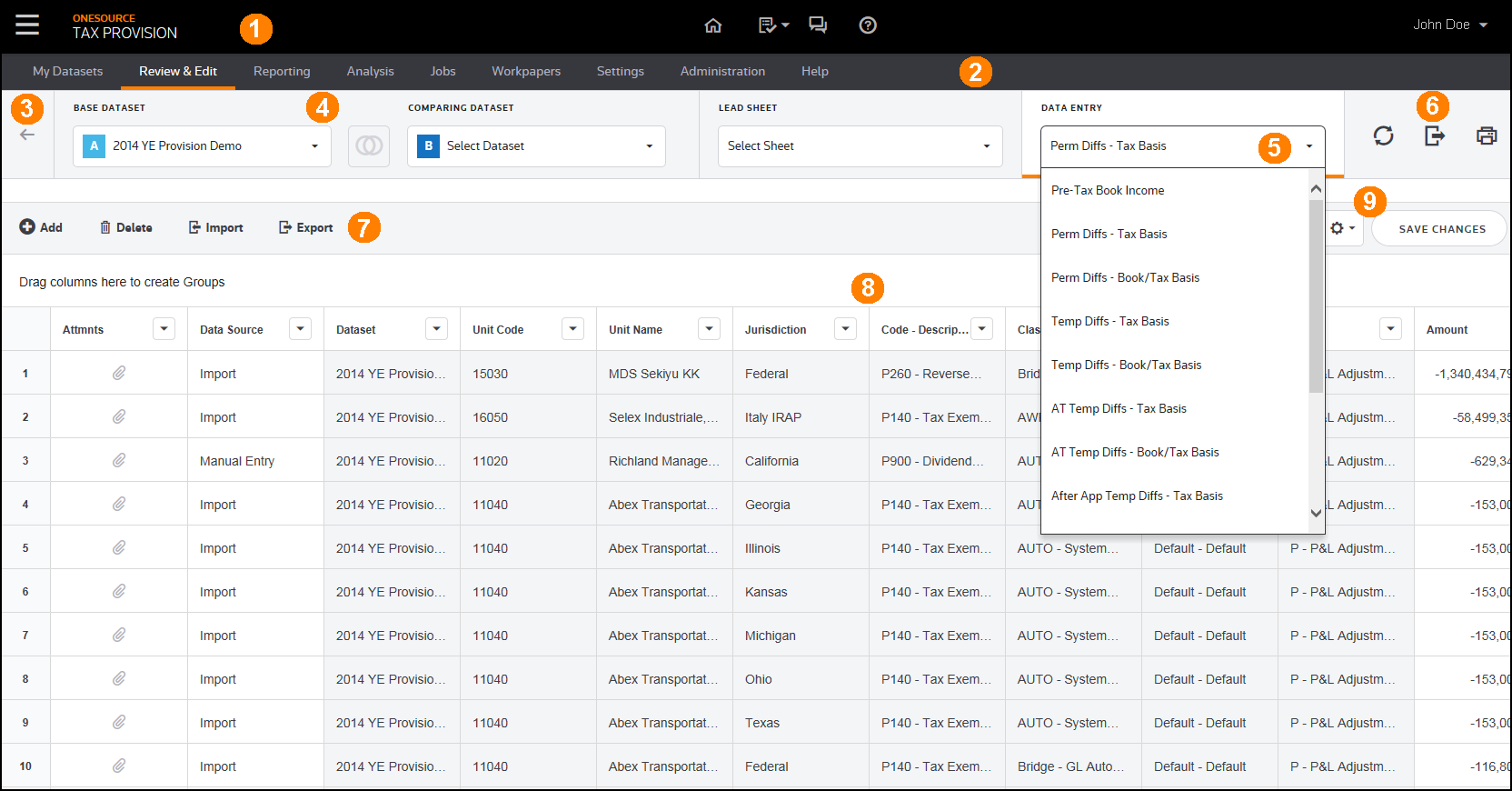Image resolution: width=1512 pixels, height=791 pixels.
Task: Open the chat messages icon
Action: (818, 25)
